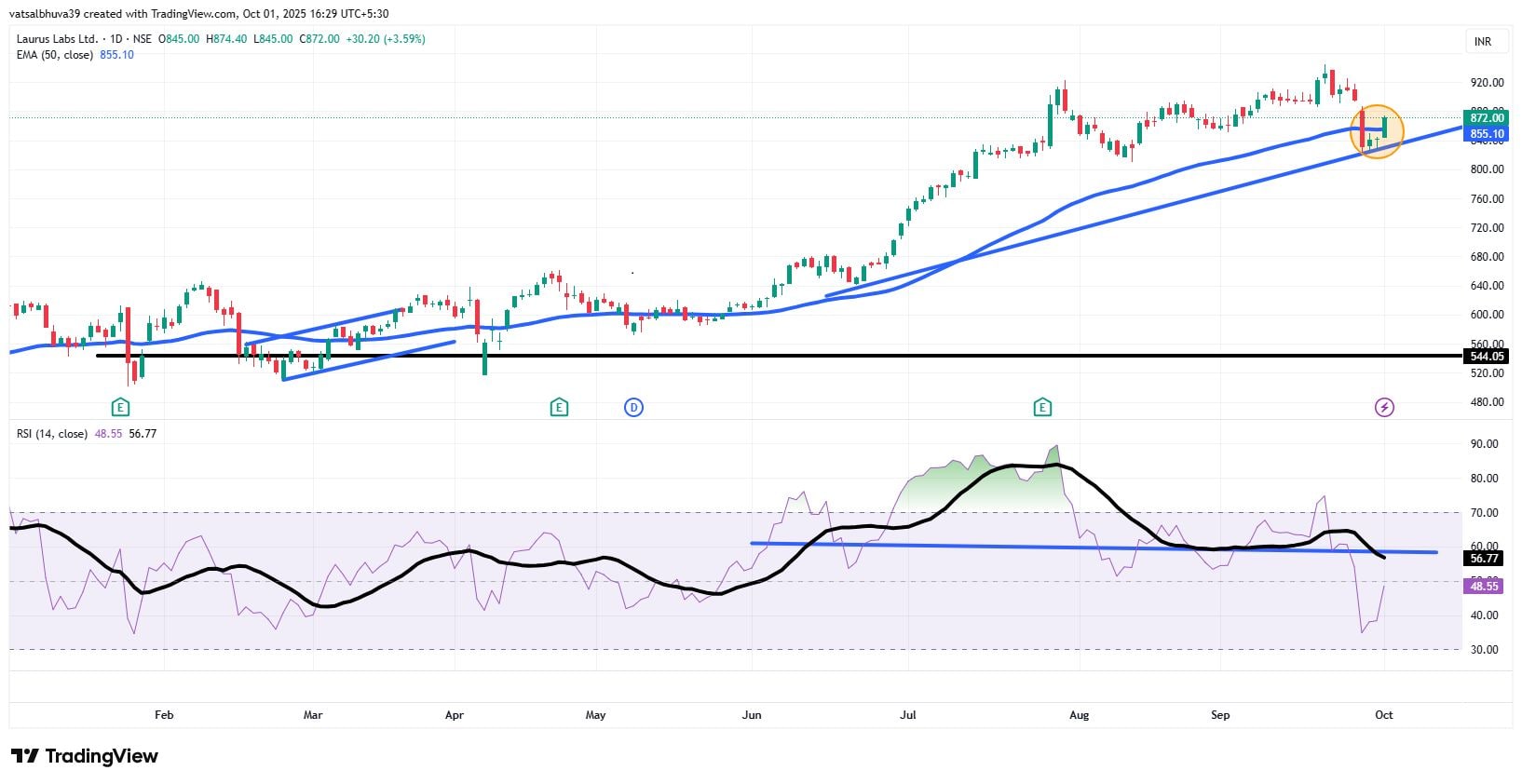Select the 1D interval label
The width and height of the screenshot is (1522, 784).
[x=116, y=39]
